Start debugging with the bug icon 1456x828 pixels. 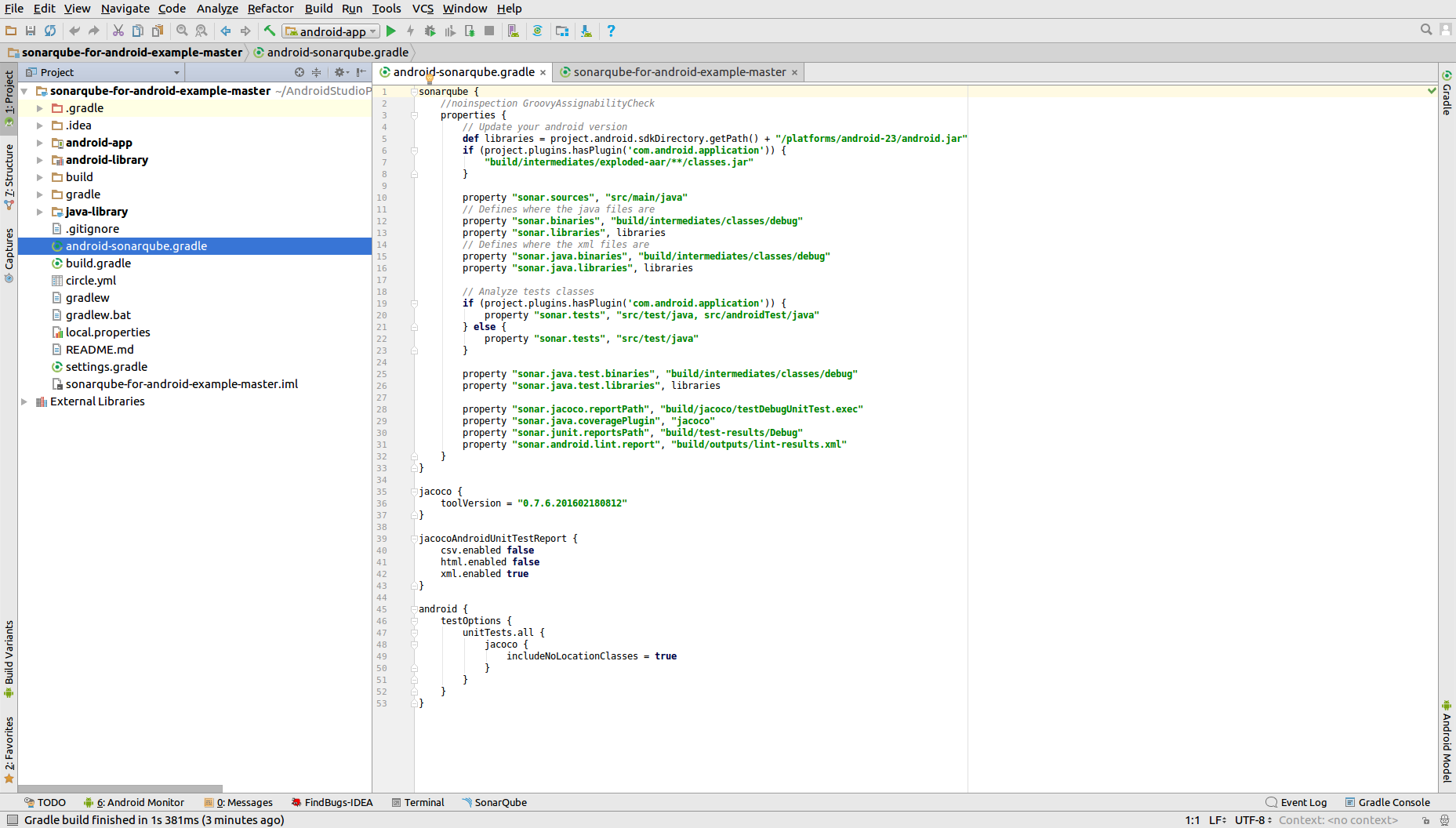[430, 31]
